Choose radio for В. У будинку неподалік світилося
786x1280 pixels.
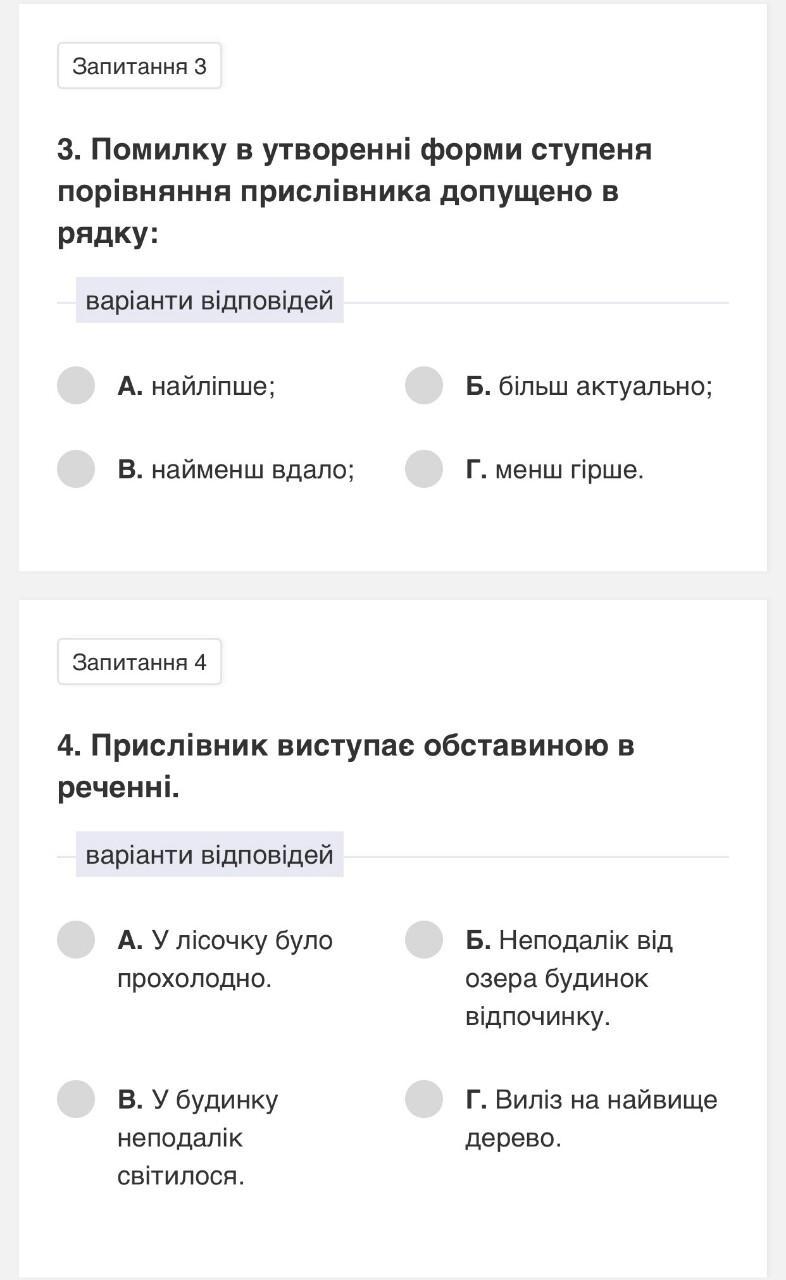76,1099
